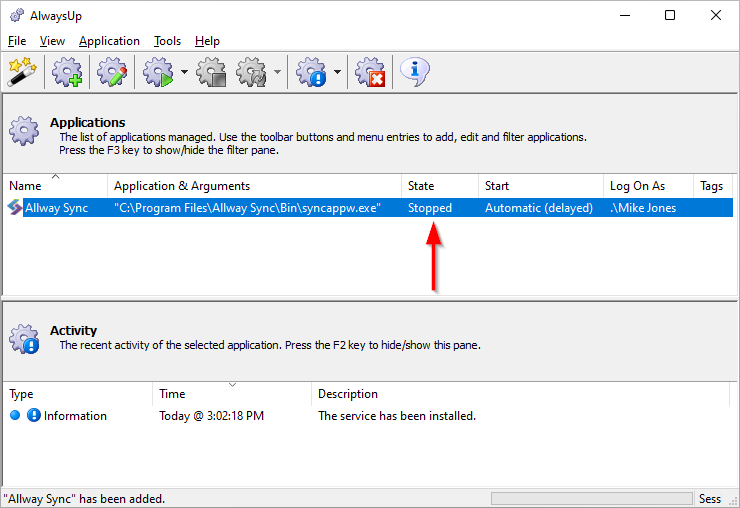Image resolution: width=740 pixels, height=508 pixels.
Task: Click the Stop application gear icon
Action: click(x=211, y=72)
